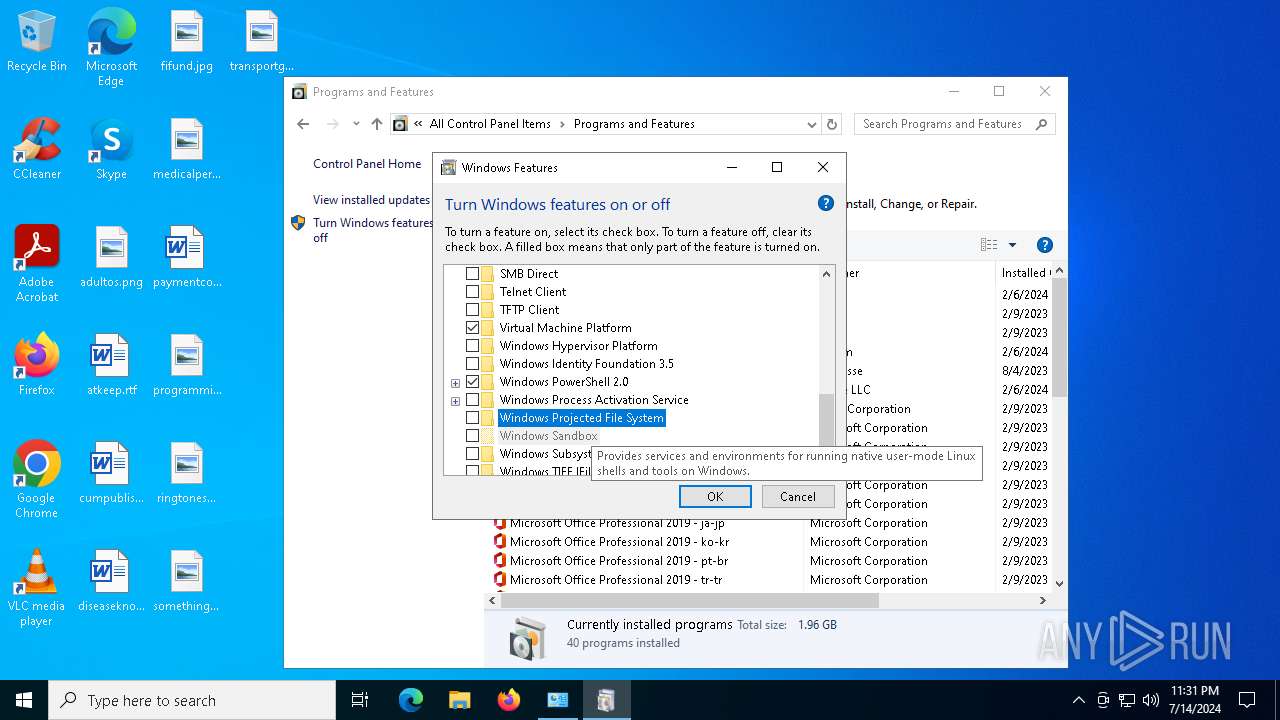Click the Programs and Features help icon

(x=1044, y=245)
